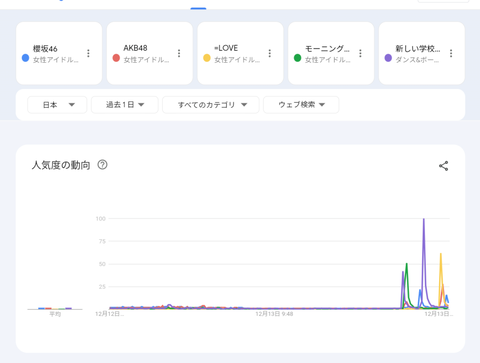Click the help question mark beside 人気度の動向
Viewport: 480px width, 363px height.
[102, 165]
